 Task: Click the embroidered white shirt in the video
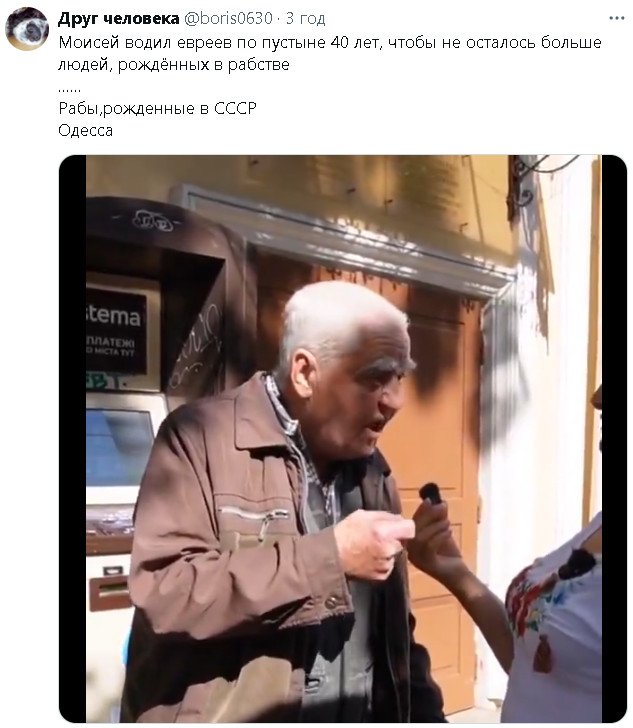pyautogui.click(x=555, y=624)
